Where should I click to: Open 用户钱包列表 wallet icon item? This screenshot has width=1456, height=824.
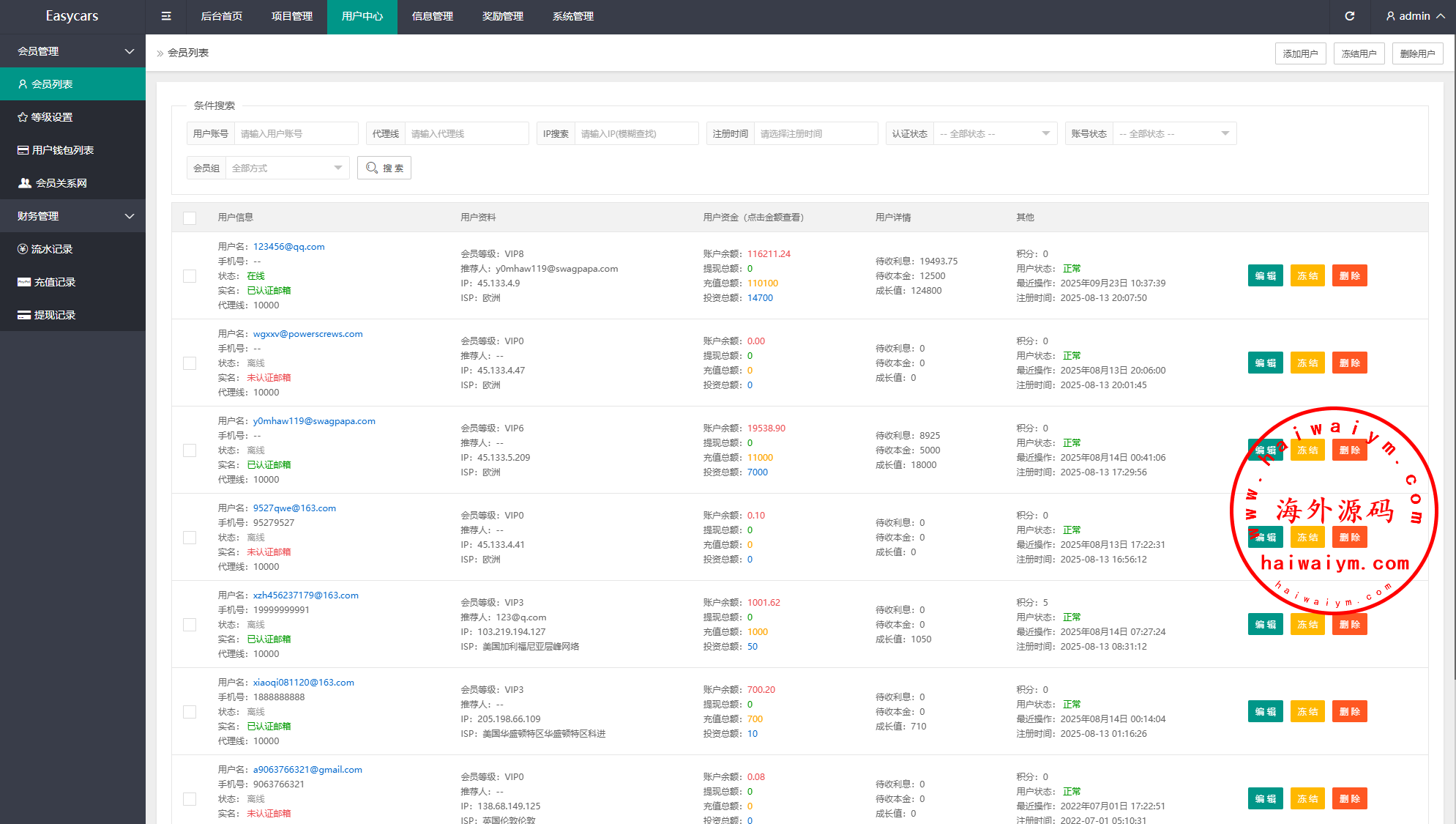pyautogui.click(x=56, y=150)
